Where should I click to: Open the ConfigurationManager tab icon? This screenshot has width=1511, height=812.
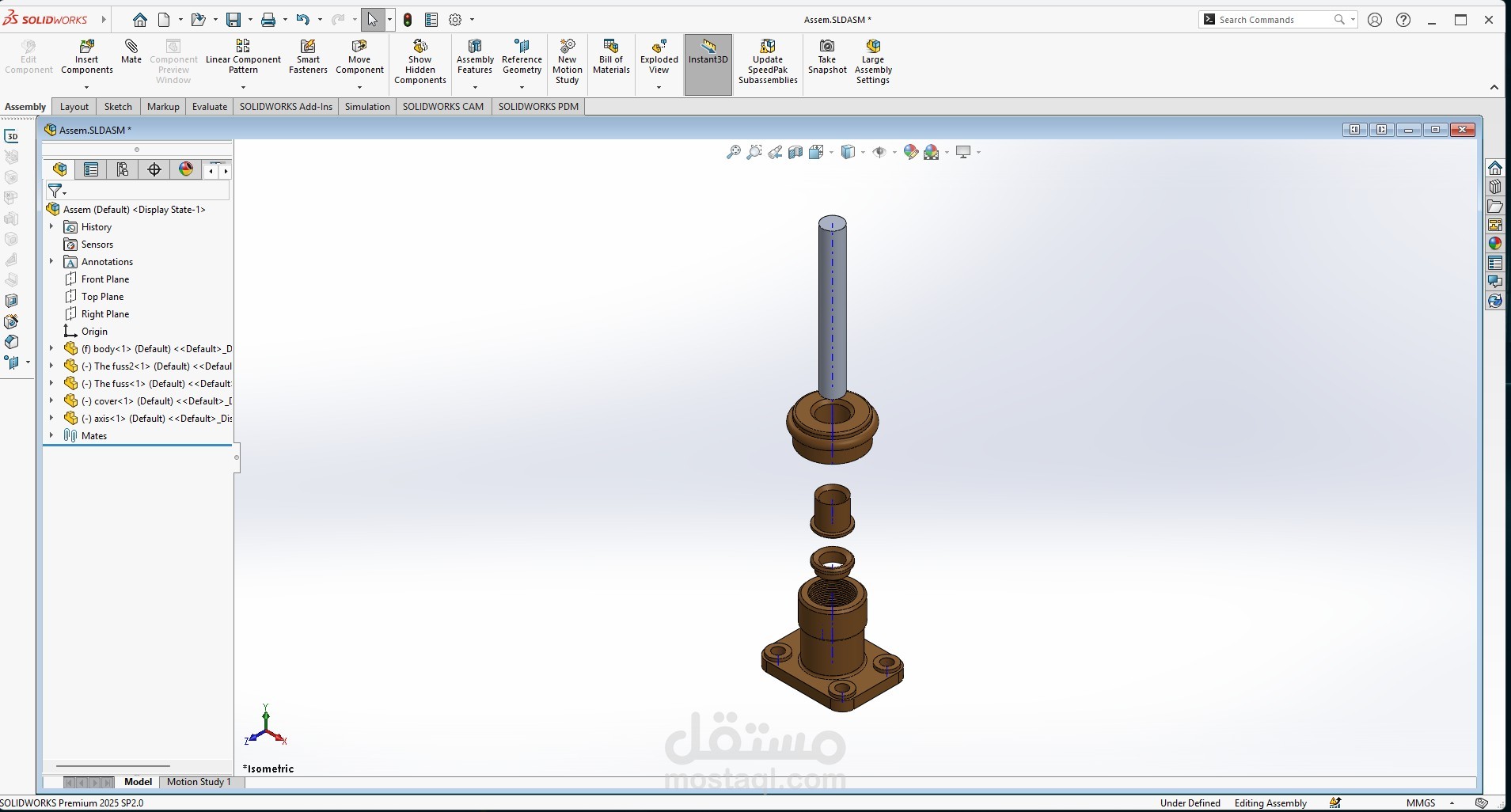click(x=123, y=169)
